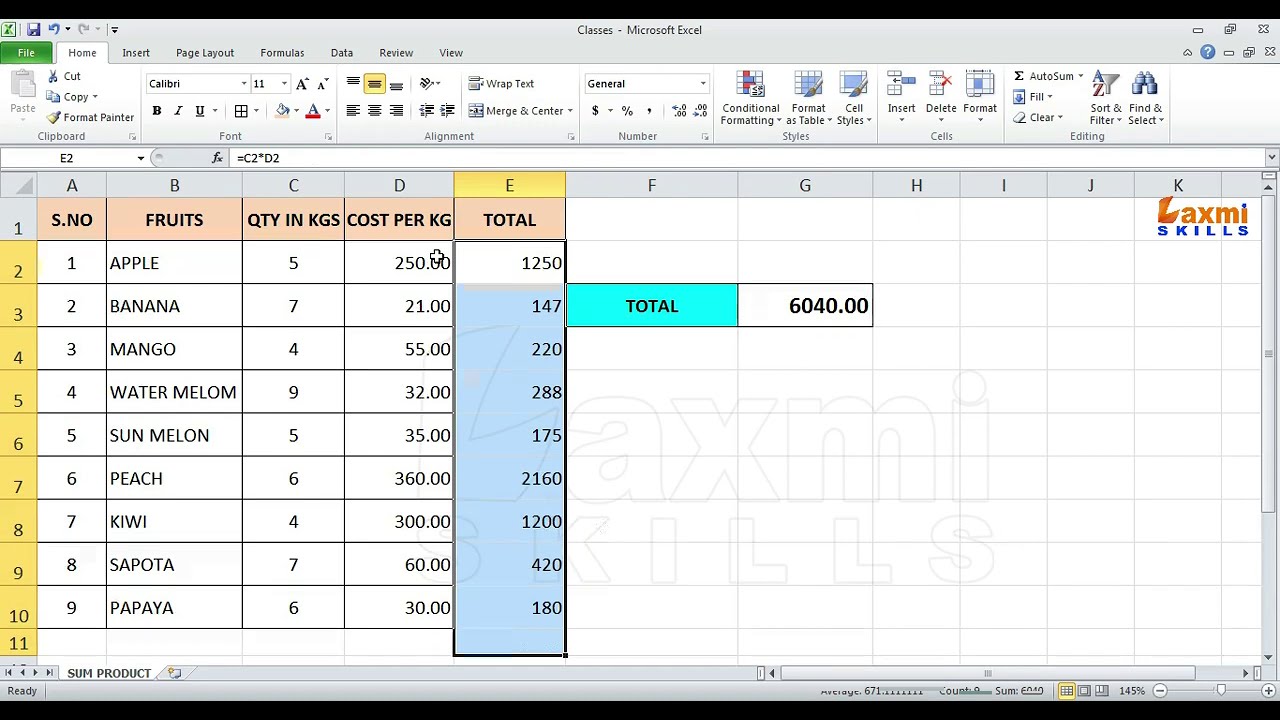Toggle Center horizontal alignment

[374, 111]
